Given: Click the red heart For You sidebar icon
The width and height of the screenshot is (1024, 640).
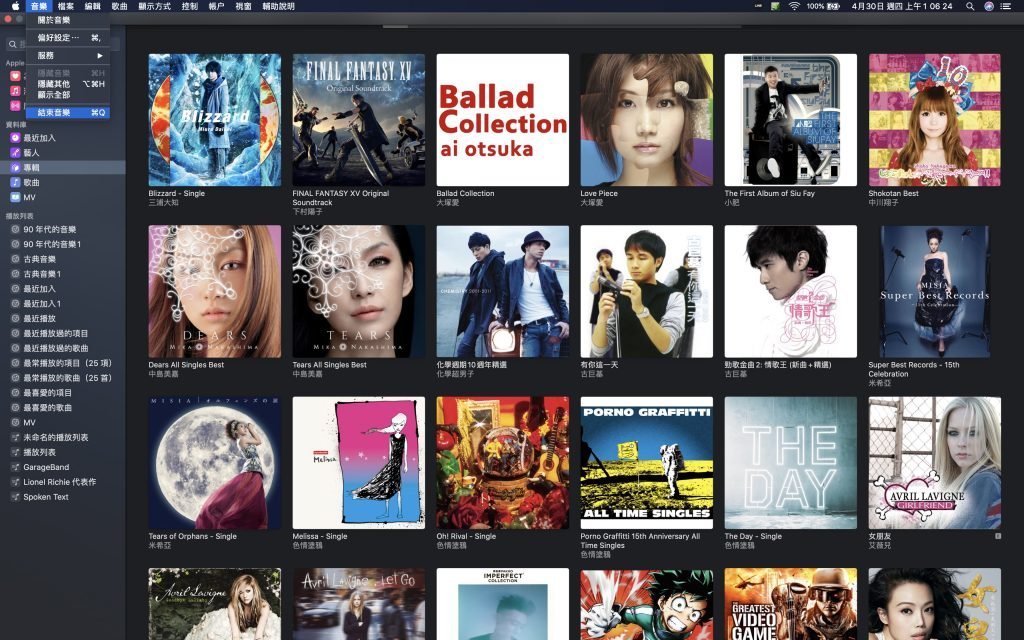Looking at the screenshot, I should [15, 76].
